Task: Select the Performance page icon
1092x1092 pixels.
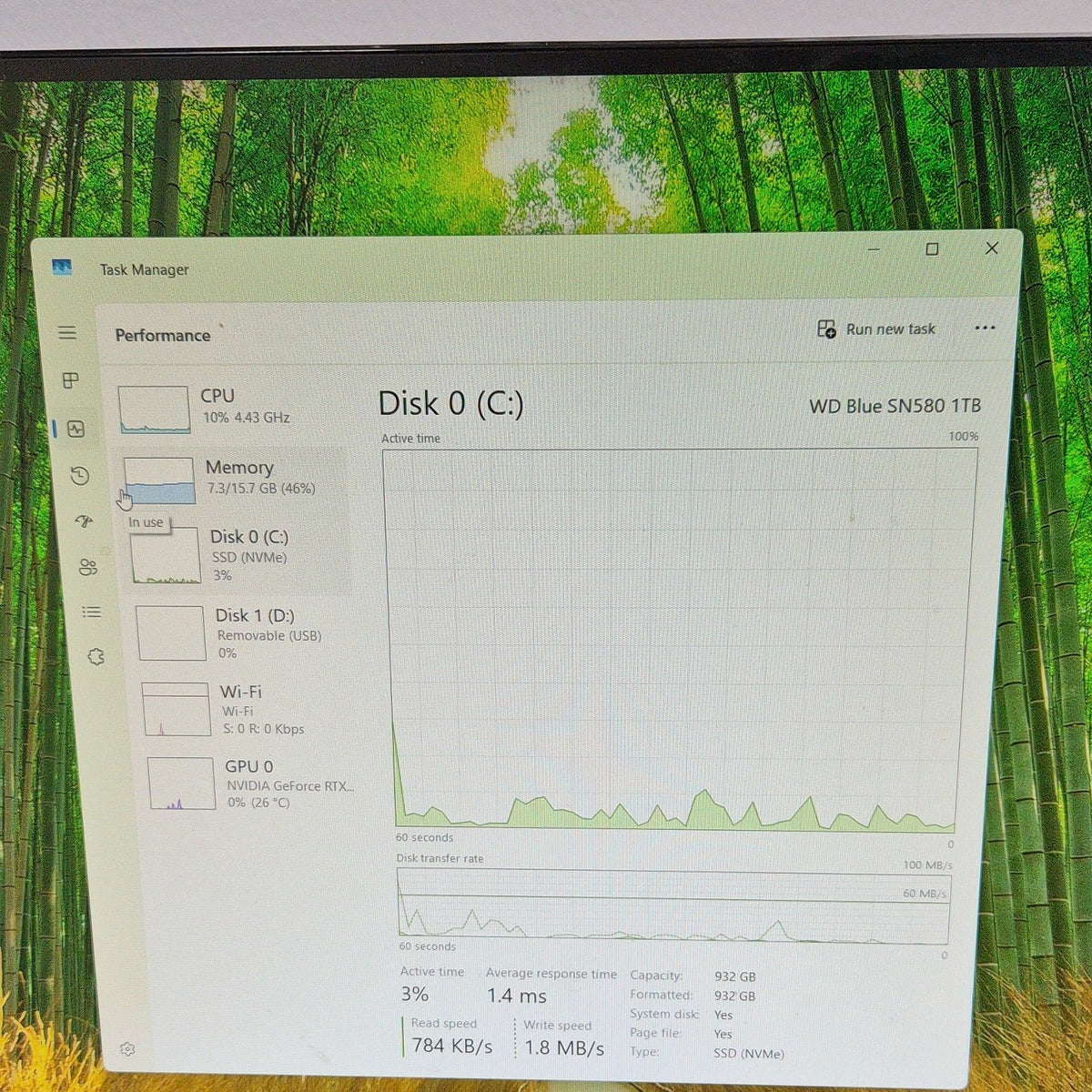Action: [x=76, y=429]
